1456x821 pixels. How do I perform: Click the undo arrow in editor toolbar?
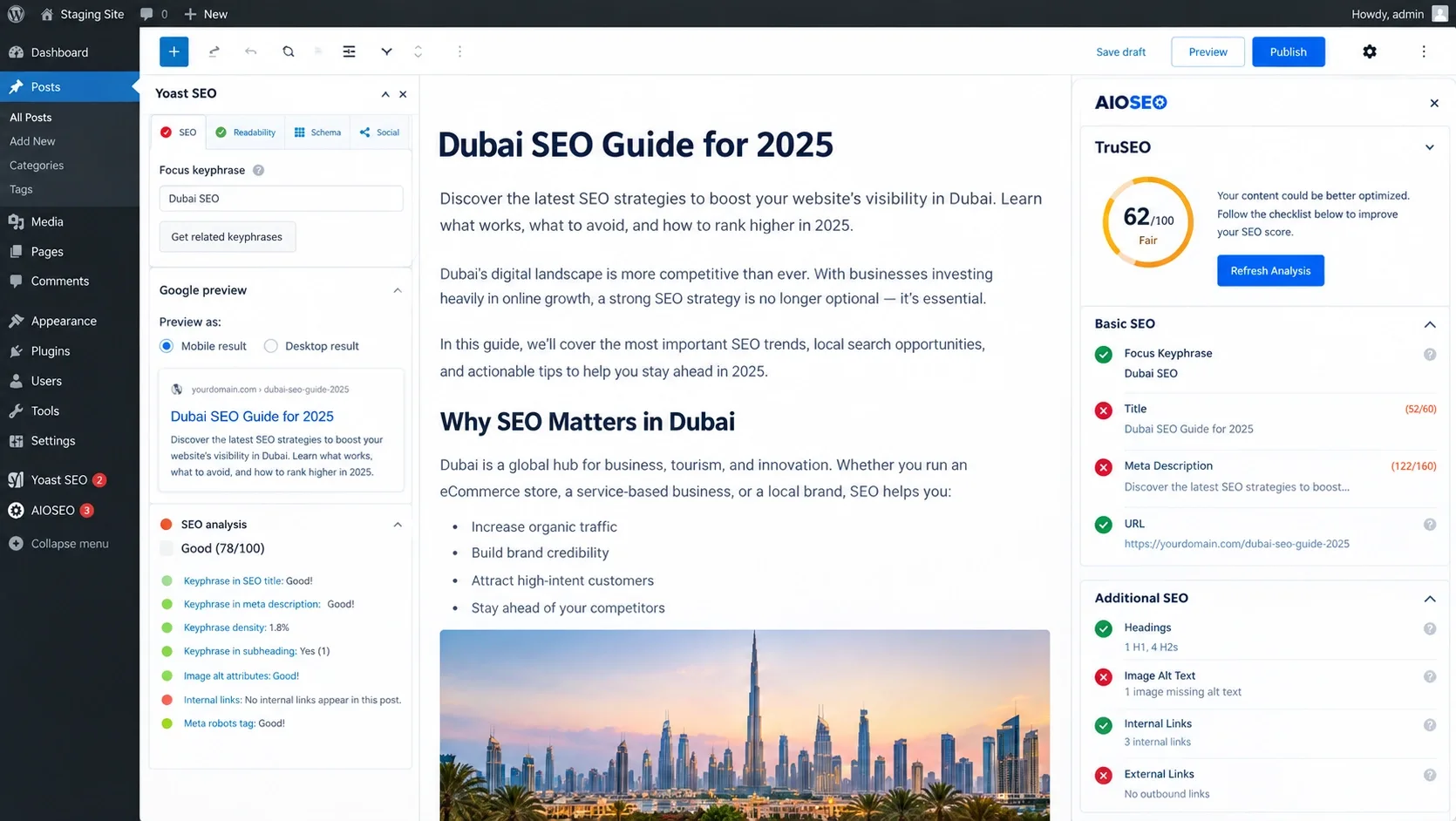coord(251,51)
